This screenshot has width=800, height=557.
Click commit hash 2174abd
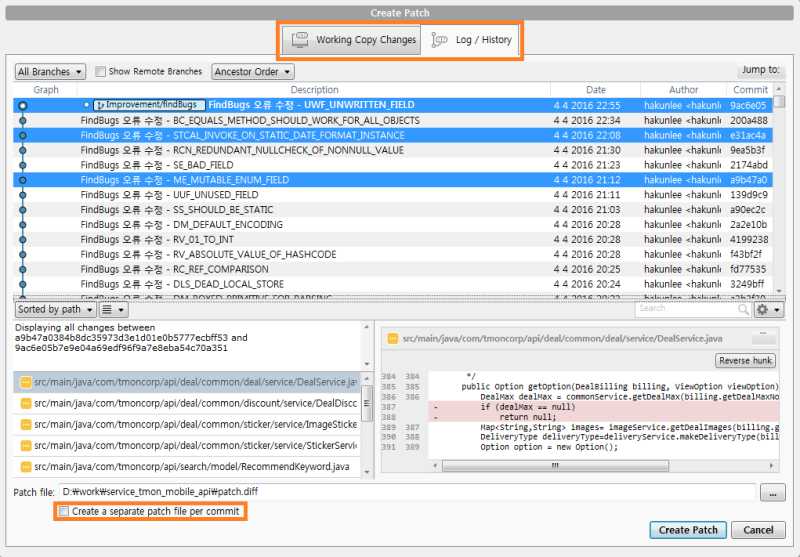point(748,165)
